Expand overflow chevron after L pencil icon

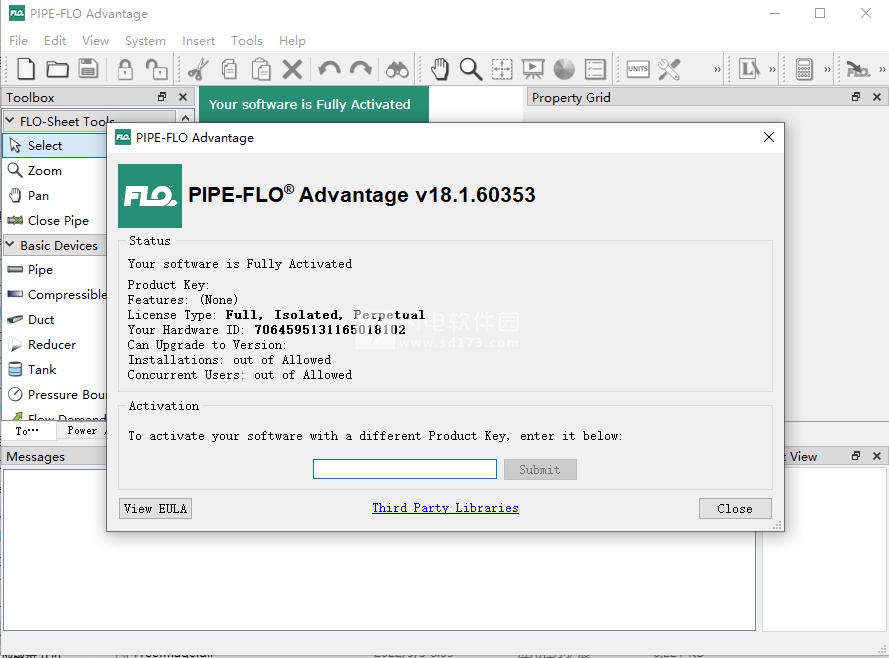coord(772,69)
